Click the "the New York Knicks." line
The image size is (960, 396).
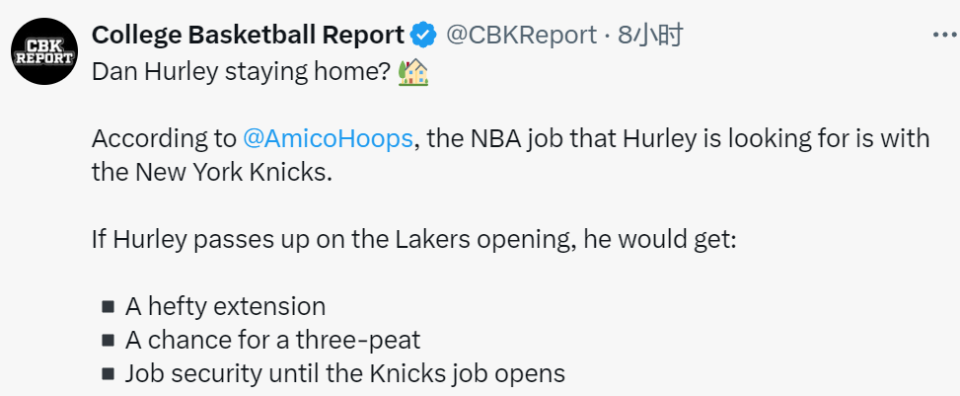212,173
